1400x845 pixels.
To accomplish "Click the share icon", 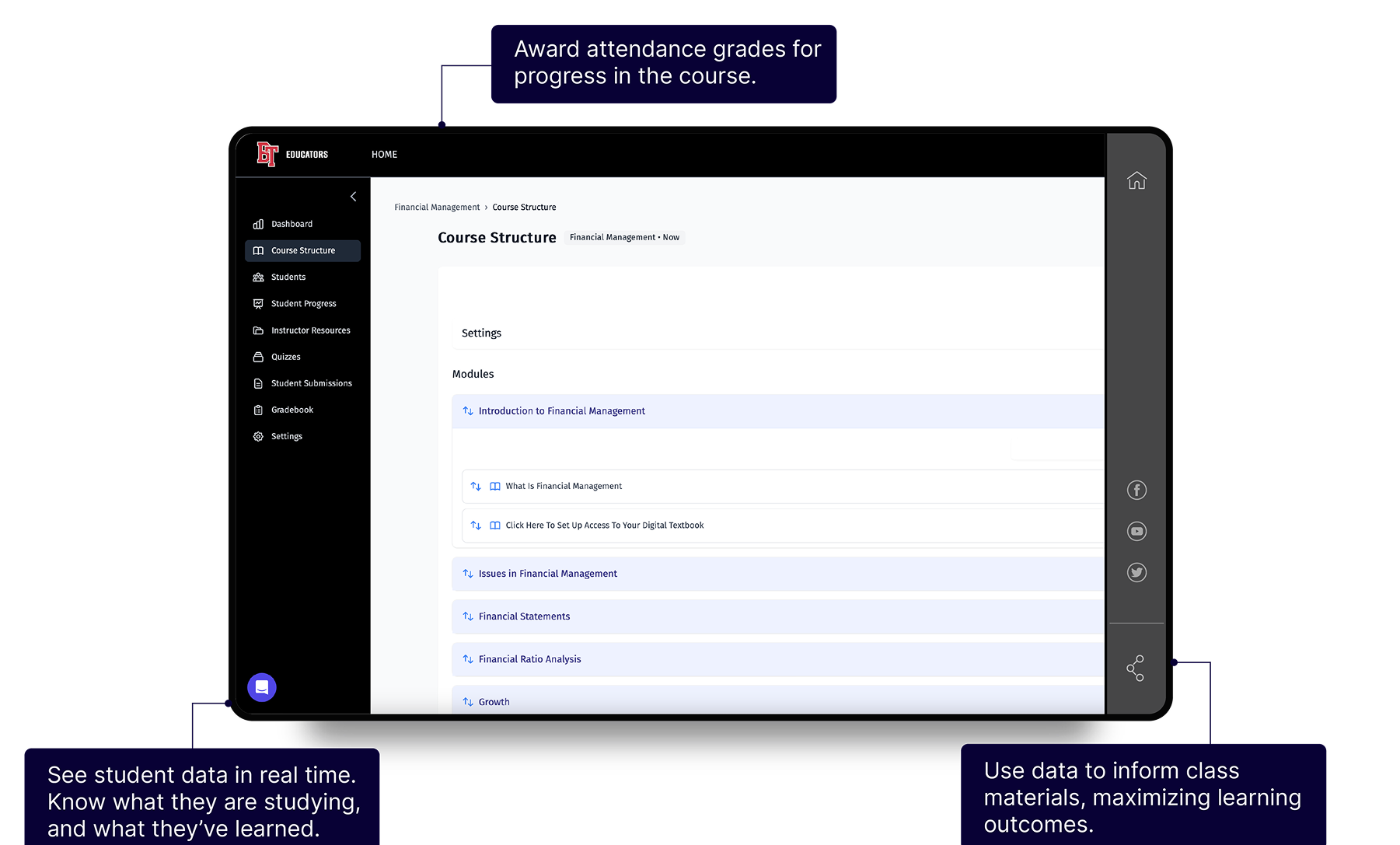I will (1136, 668).
